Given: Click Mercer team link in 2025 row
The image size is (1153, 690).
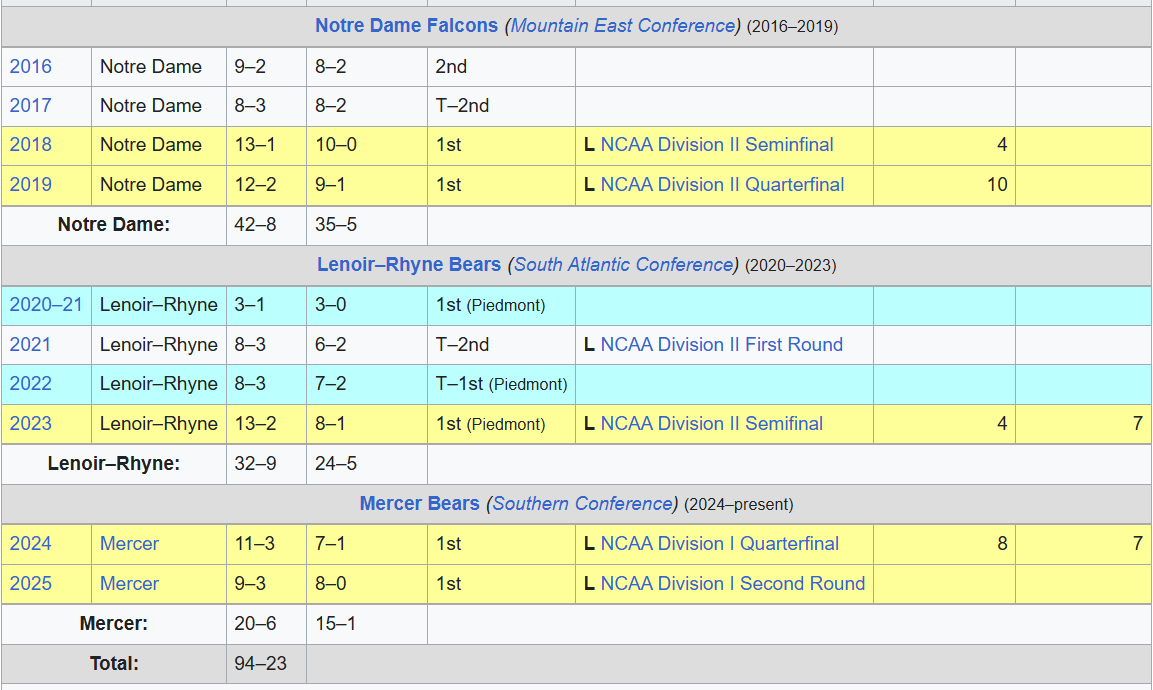Looking at the screenshot, I should [x=129, y=584].
